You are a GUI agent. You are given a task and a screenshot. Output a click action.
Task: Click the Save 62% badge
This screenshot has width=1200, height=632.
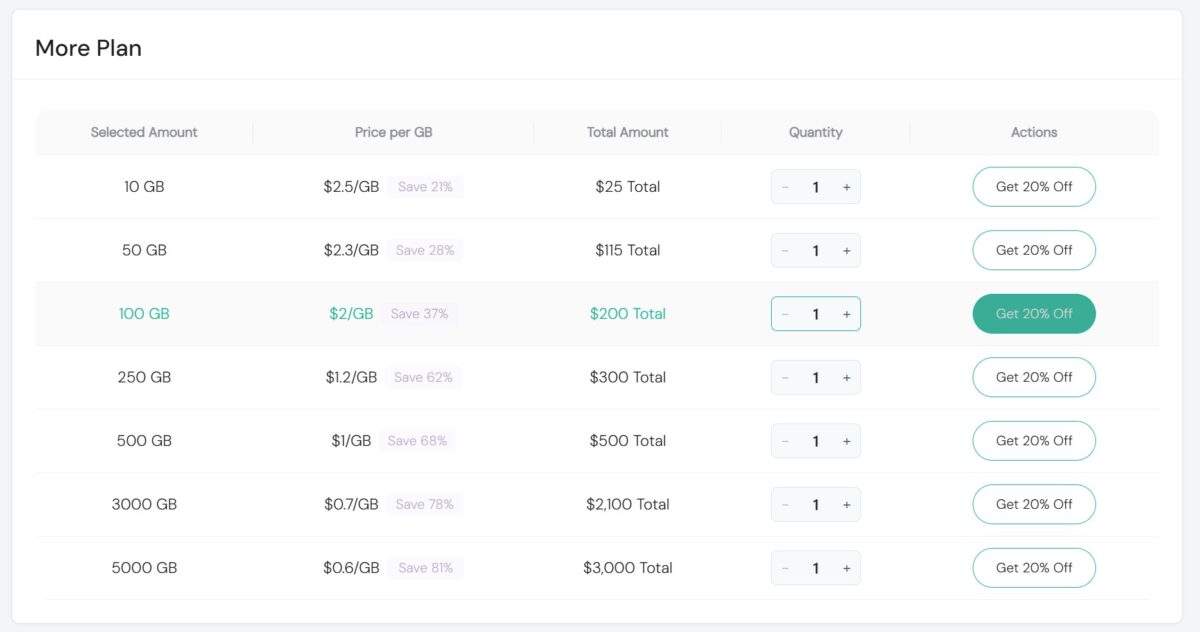(423, 377)
